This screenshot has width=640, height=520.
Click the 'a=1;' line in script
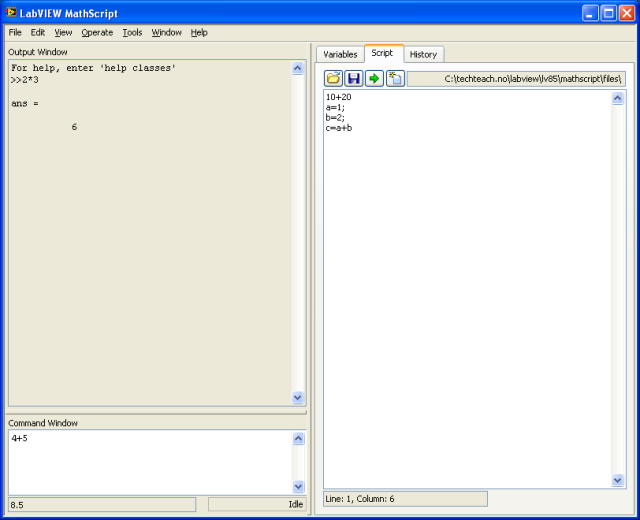click(335, 107)
